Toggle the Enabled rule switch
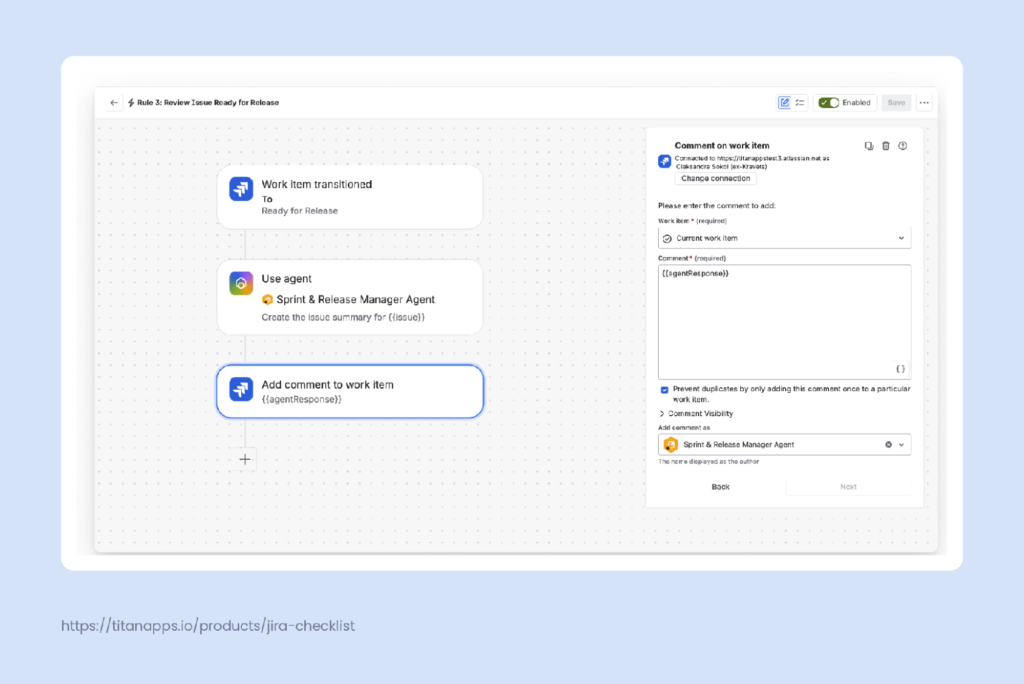 829,103
